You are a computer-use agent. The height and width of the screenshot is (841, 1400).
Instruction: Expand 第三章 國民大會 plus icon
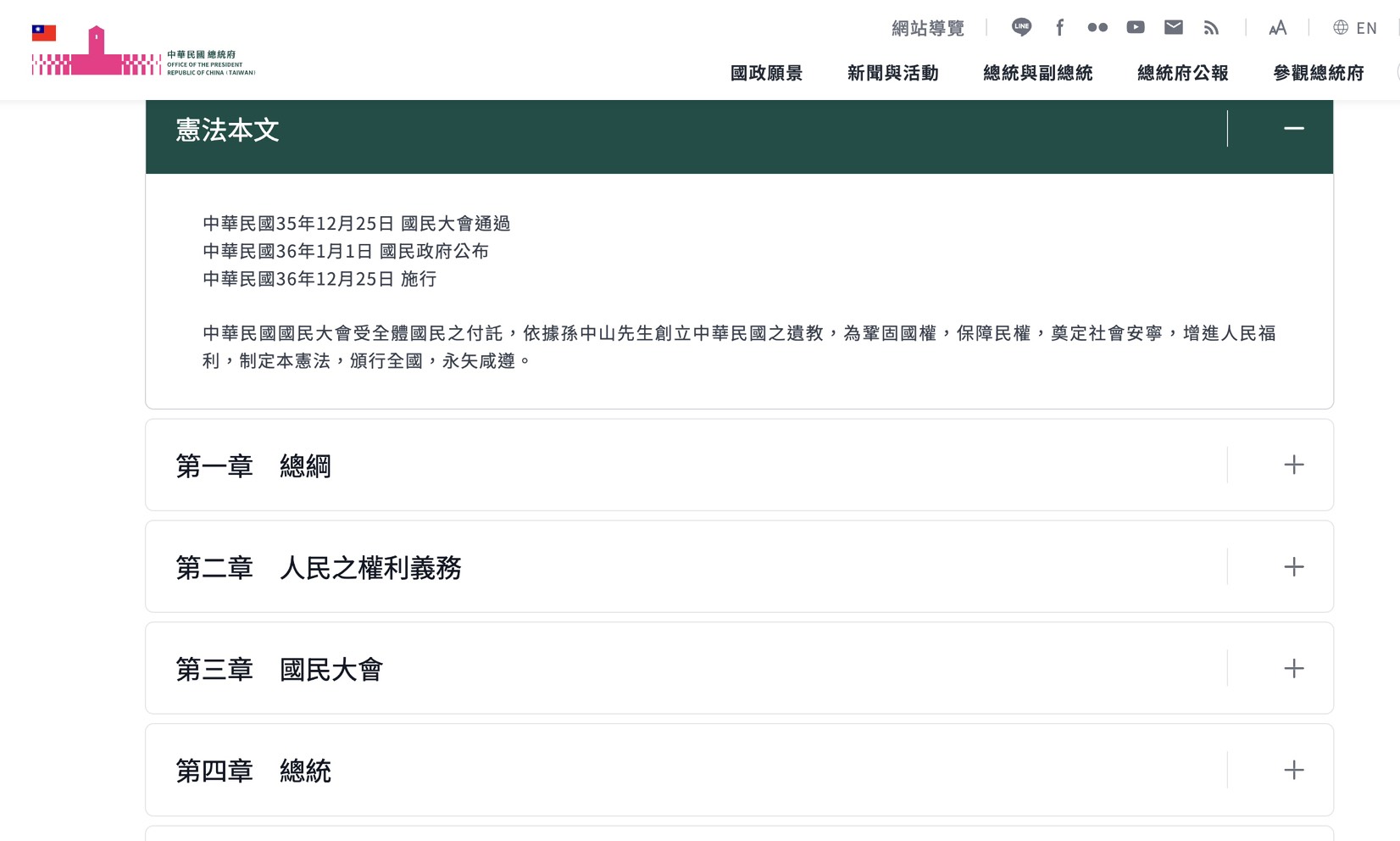pos(1293,668)
